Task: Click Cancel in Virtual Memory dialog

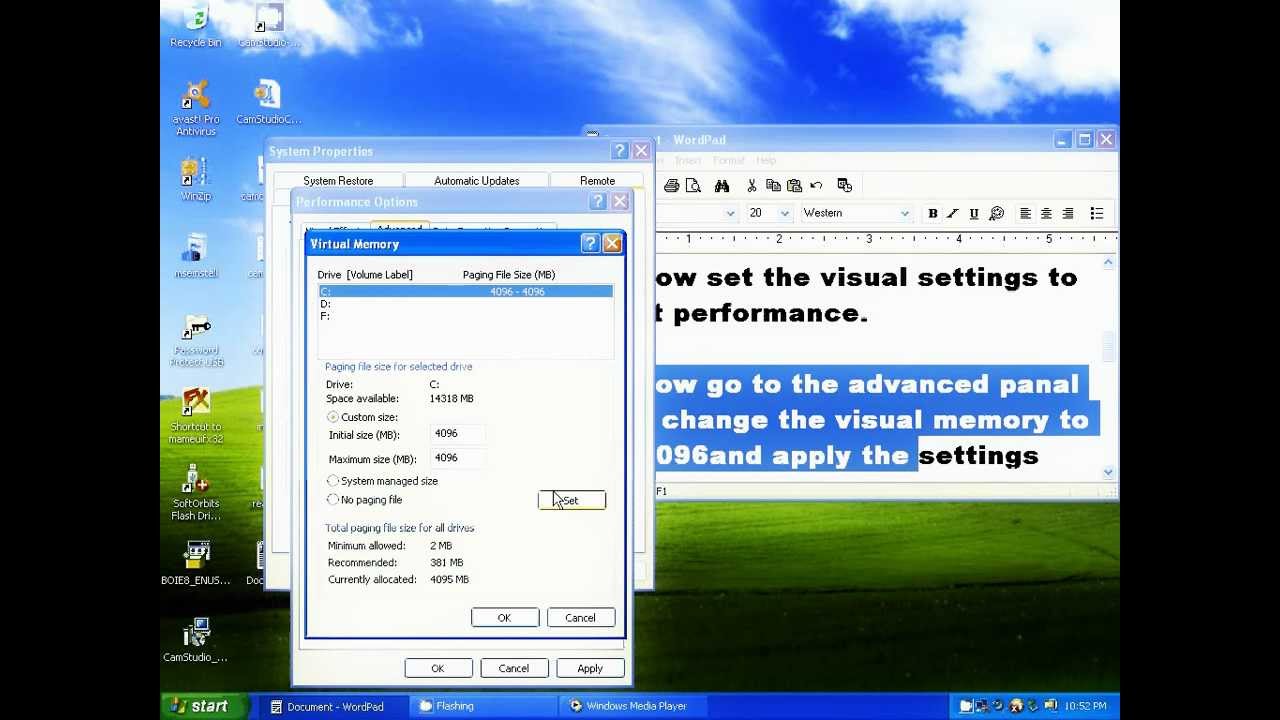Action: (580, 618)
